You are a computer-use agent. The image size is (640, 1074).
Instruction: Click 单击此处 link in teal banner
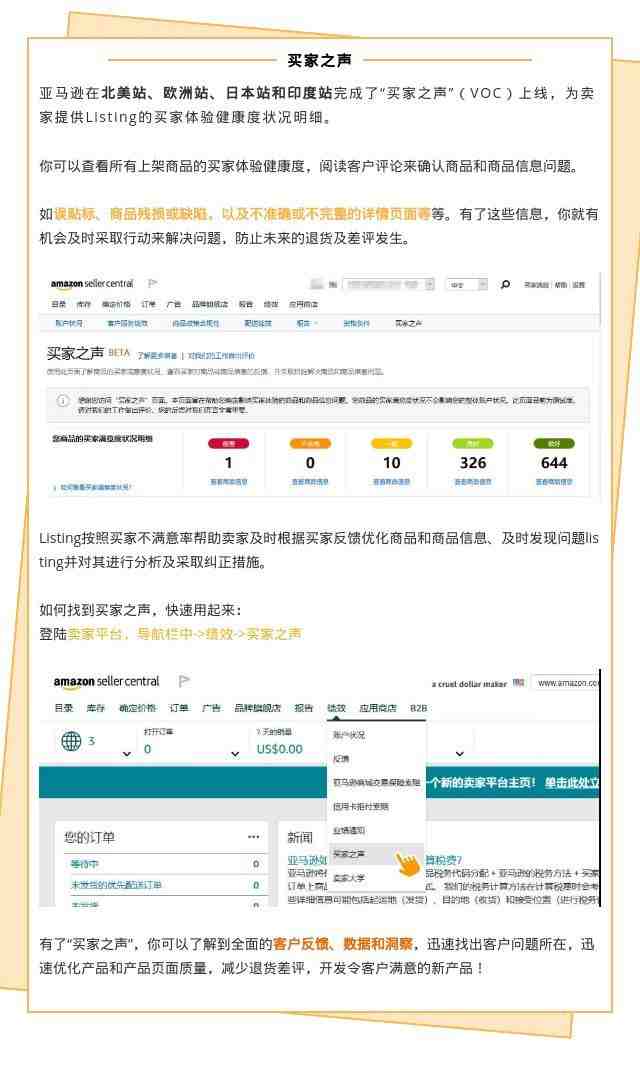tap(572, 782)
